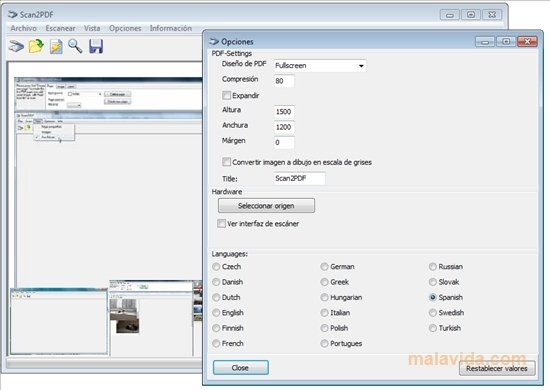Enable the Expandir checkbox

click(x=227, y=95)
